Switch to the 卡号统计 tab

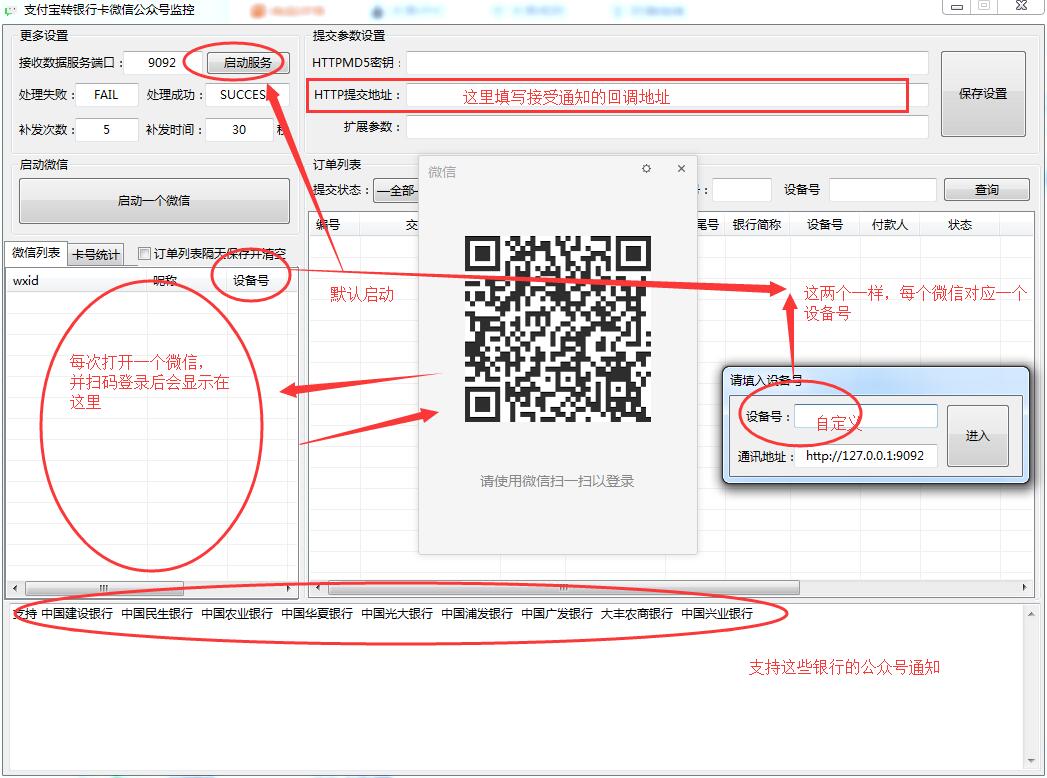click(x=96, y=254)
